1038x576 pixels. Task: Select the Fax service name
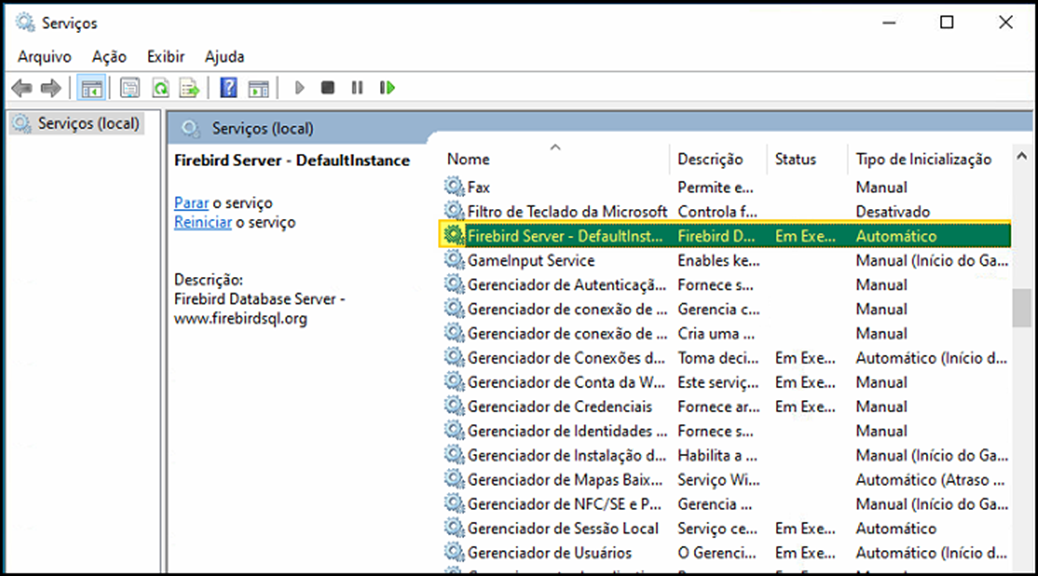(479, 187)
